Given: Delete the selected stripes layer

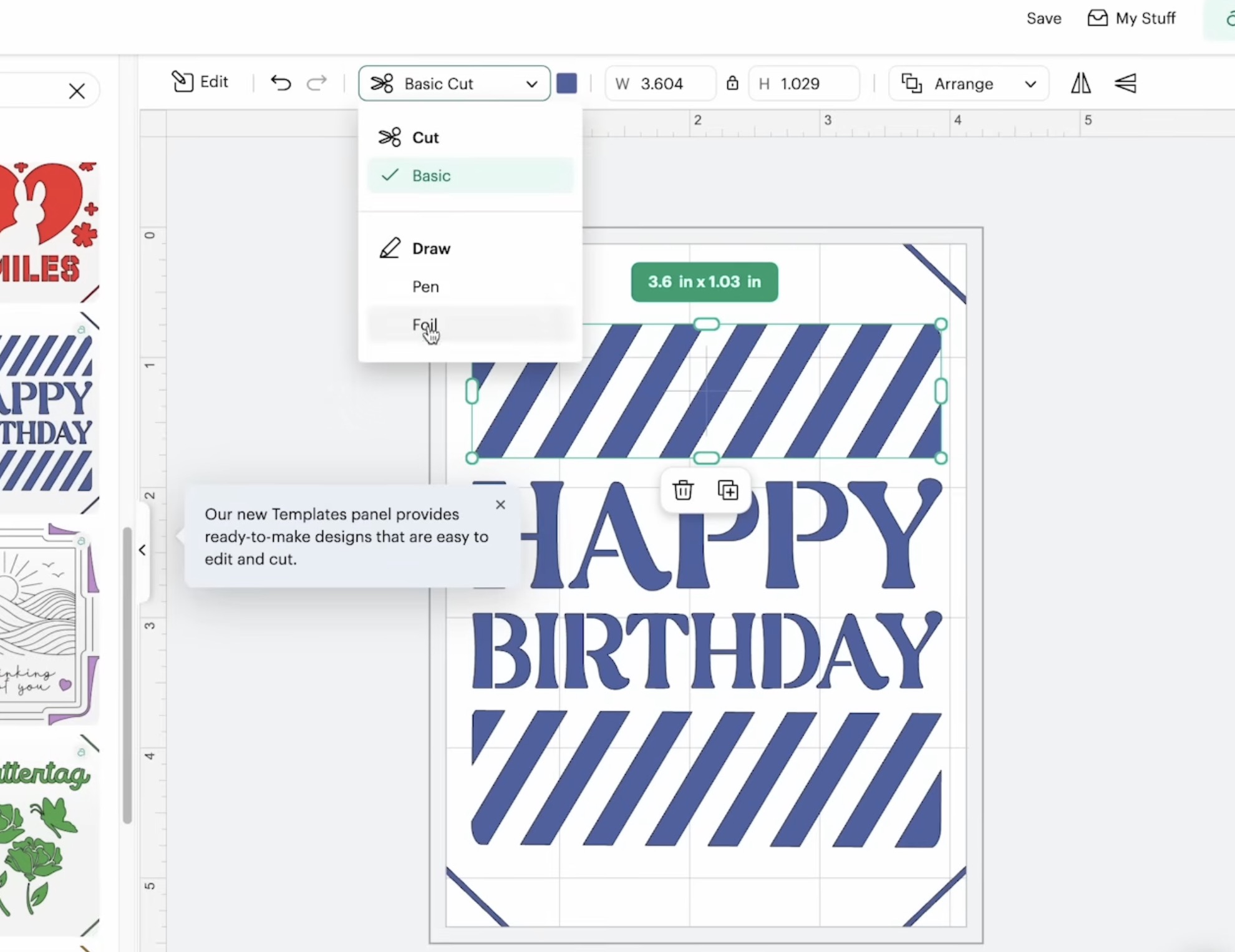Looking at the screenshot, I should pos(683,491).
